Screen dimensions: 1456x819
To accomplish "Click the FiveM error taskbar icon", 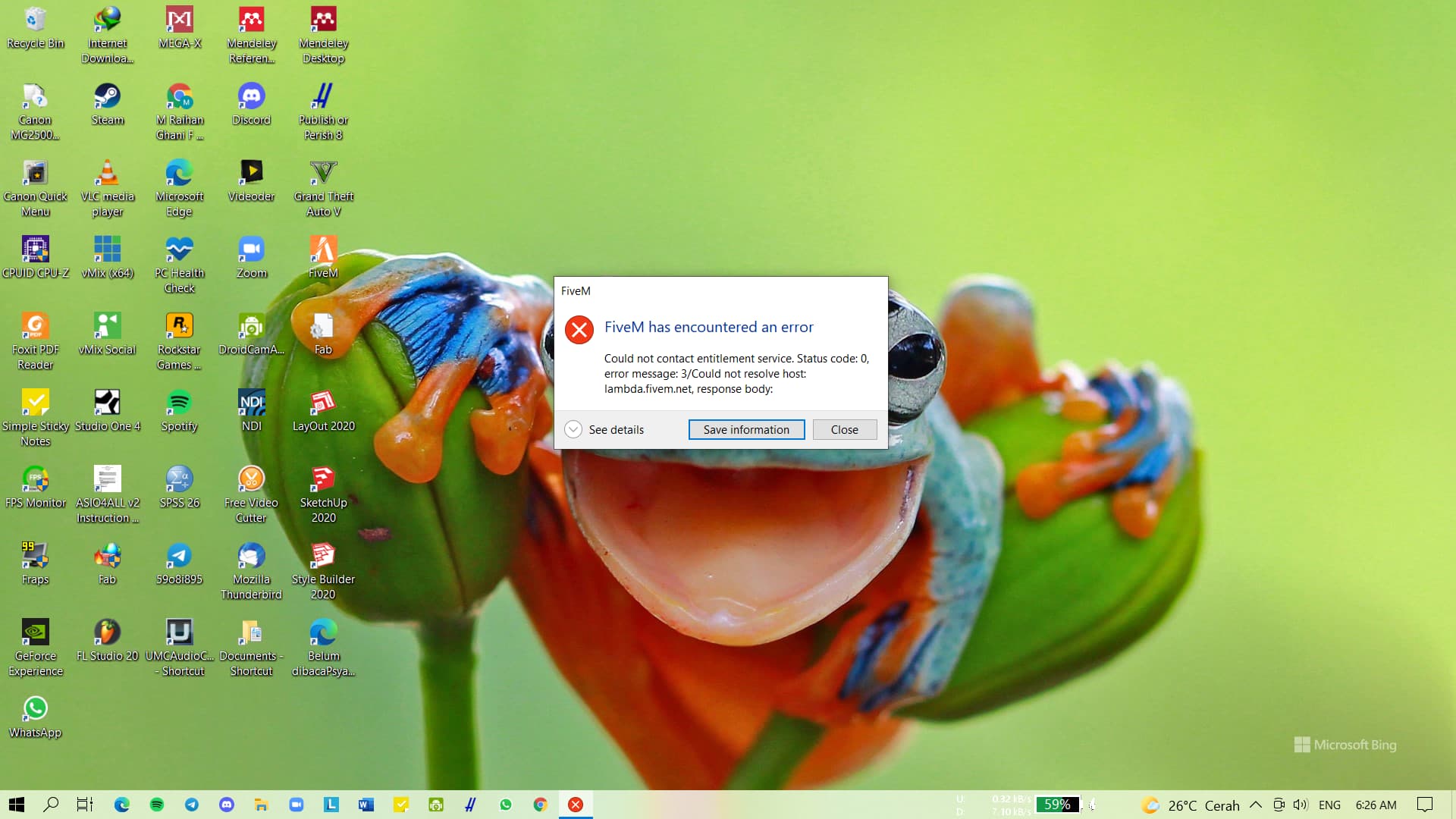I will (x=576, y=805).
